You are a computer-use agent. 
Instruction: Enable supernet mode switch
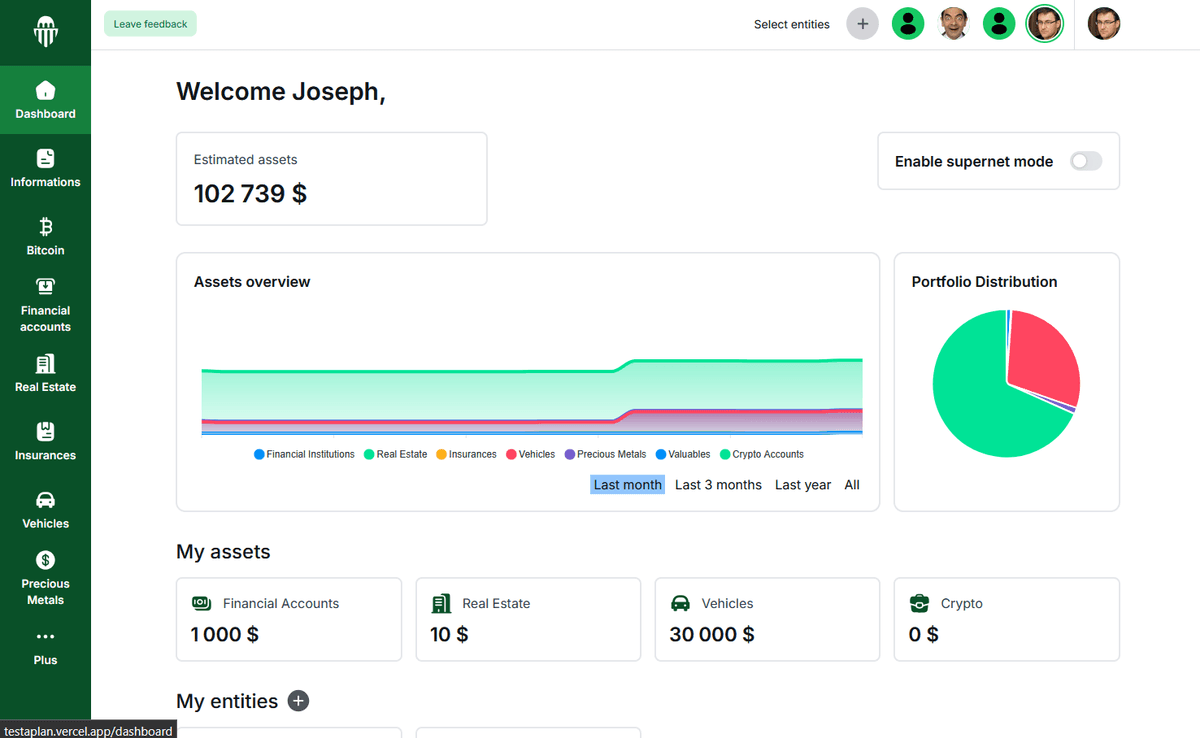(1085, 161)
